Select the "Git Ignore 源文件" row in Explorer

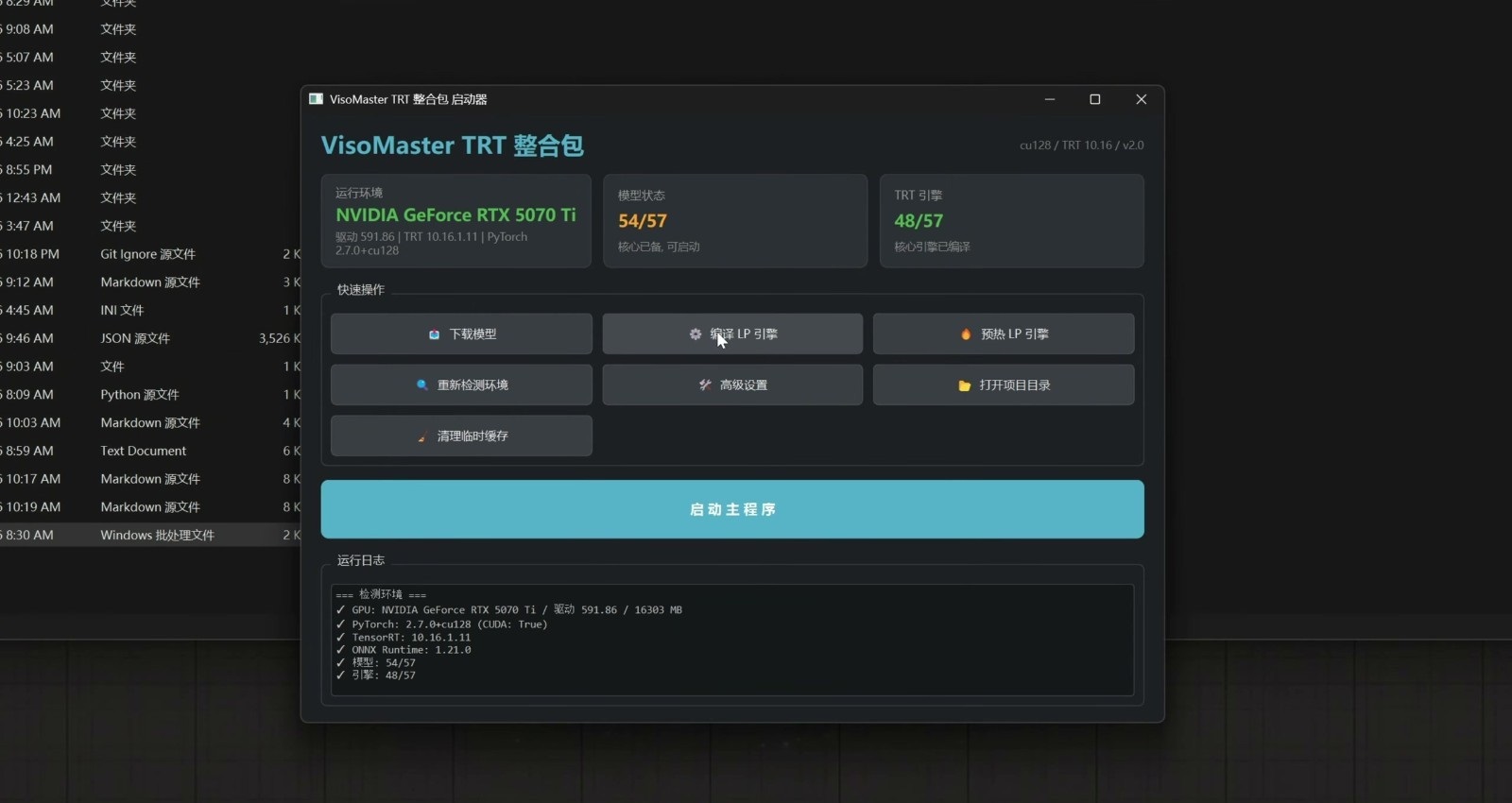coord(150,254)
